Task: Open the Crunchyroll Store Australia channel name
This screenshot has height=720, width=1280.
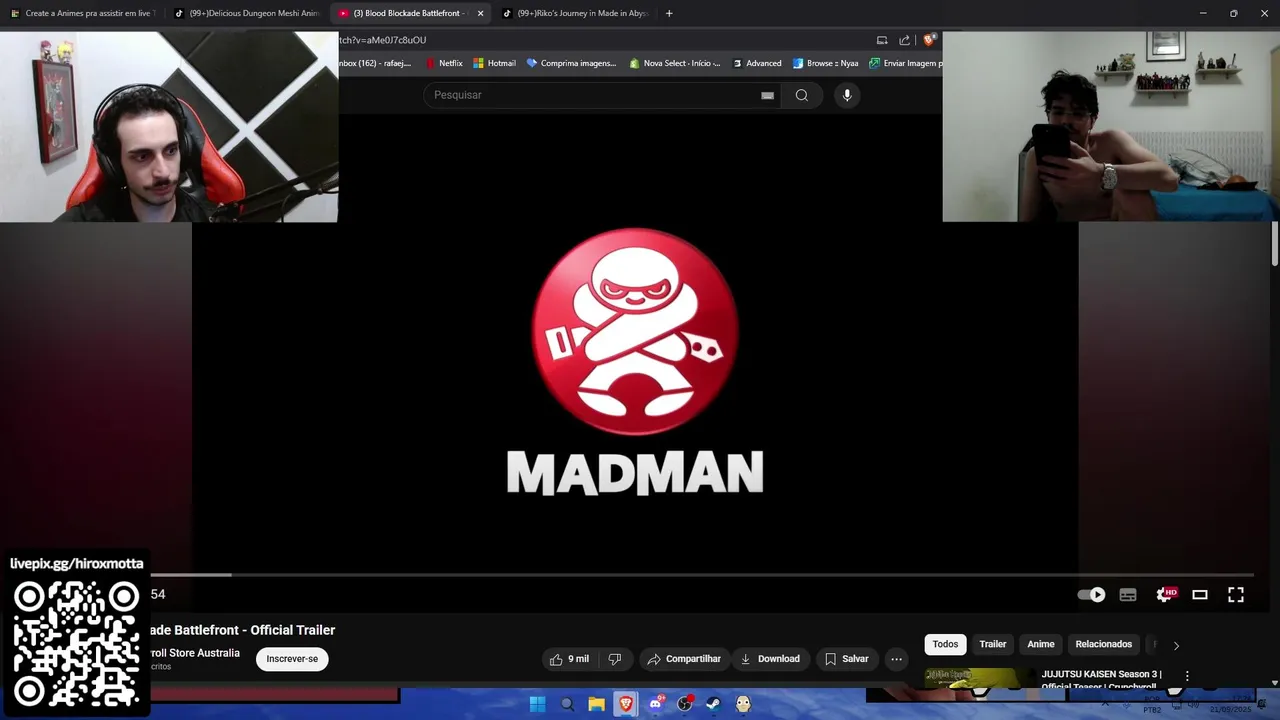Action: coord(195,653)
